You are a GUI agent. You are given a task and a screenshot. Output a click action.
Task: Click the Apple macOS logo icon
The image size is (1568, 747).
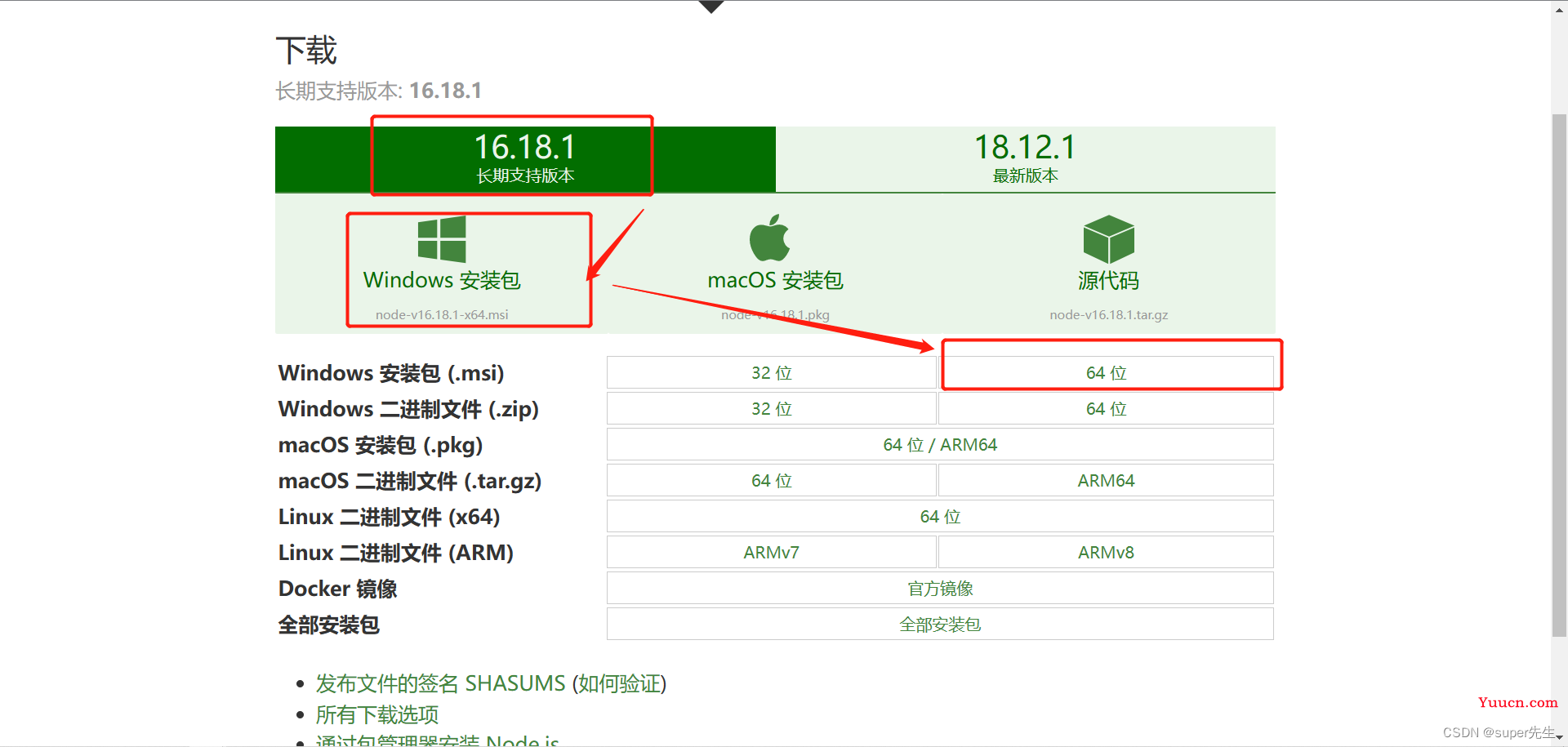769,238
